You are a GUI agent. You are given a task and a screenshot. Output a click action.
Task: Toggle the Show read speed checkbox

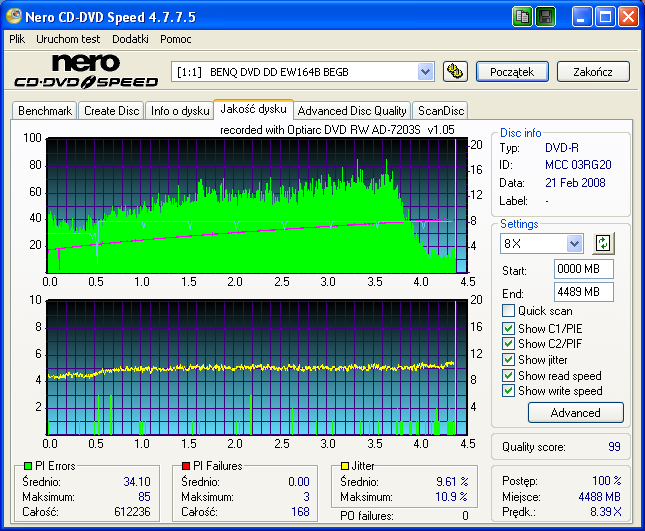point(508,376)
